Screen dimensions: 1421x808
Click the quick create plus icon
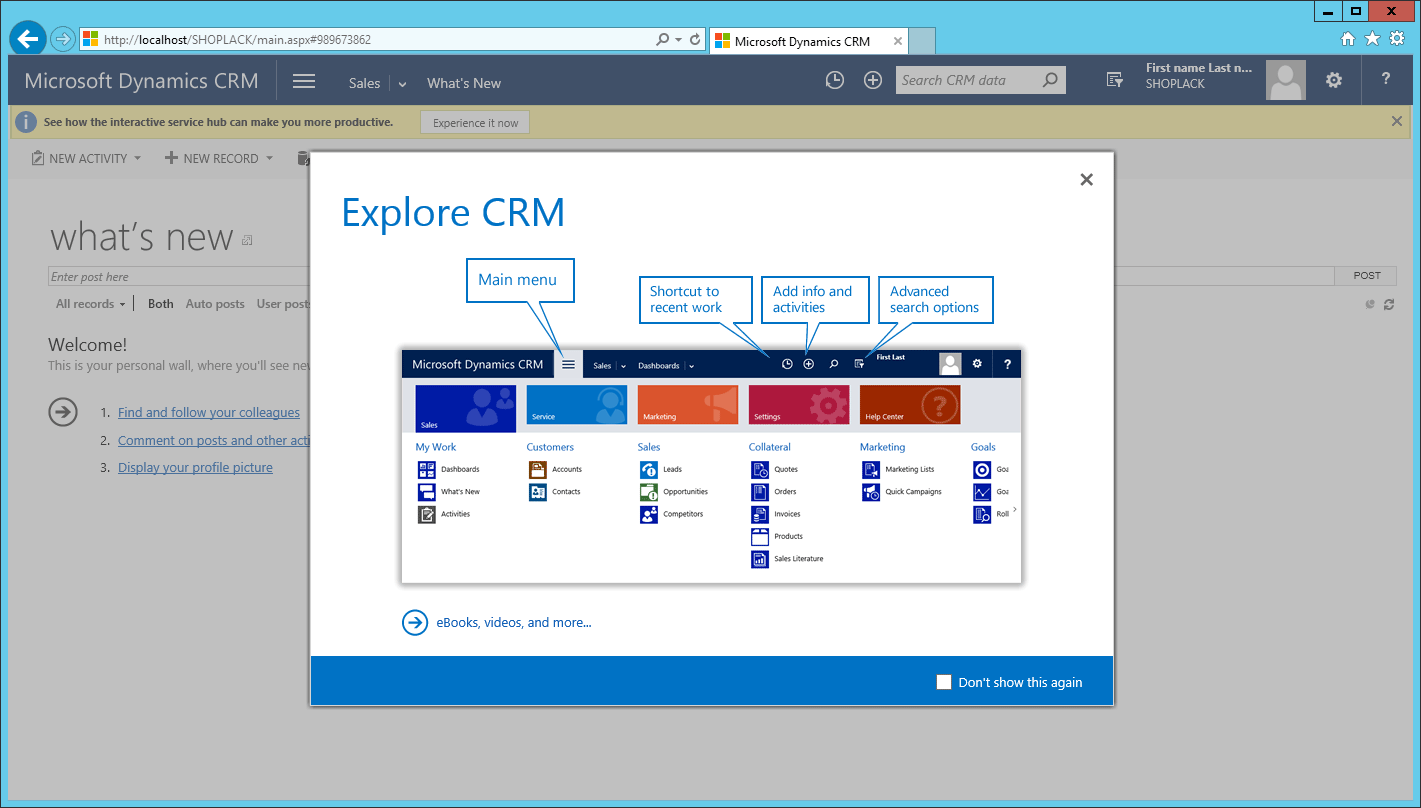[873, 80]
